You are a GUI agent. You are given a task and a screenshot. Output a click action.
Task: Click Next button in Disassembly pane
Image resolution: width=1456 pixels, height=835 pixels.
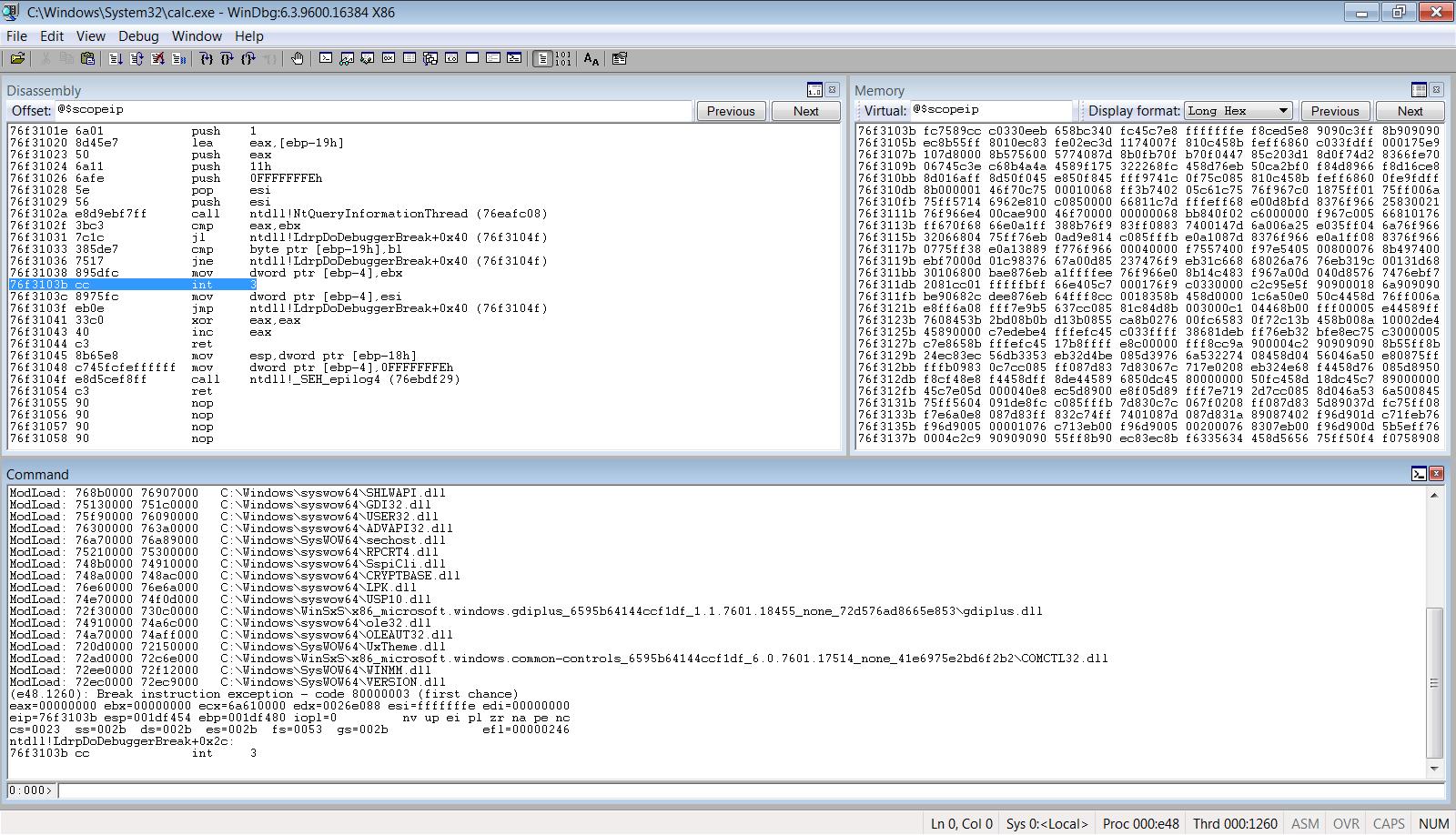pos(805,111)
